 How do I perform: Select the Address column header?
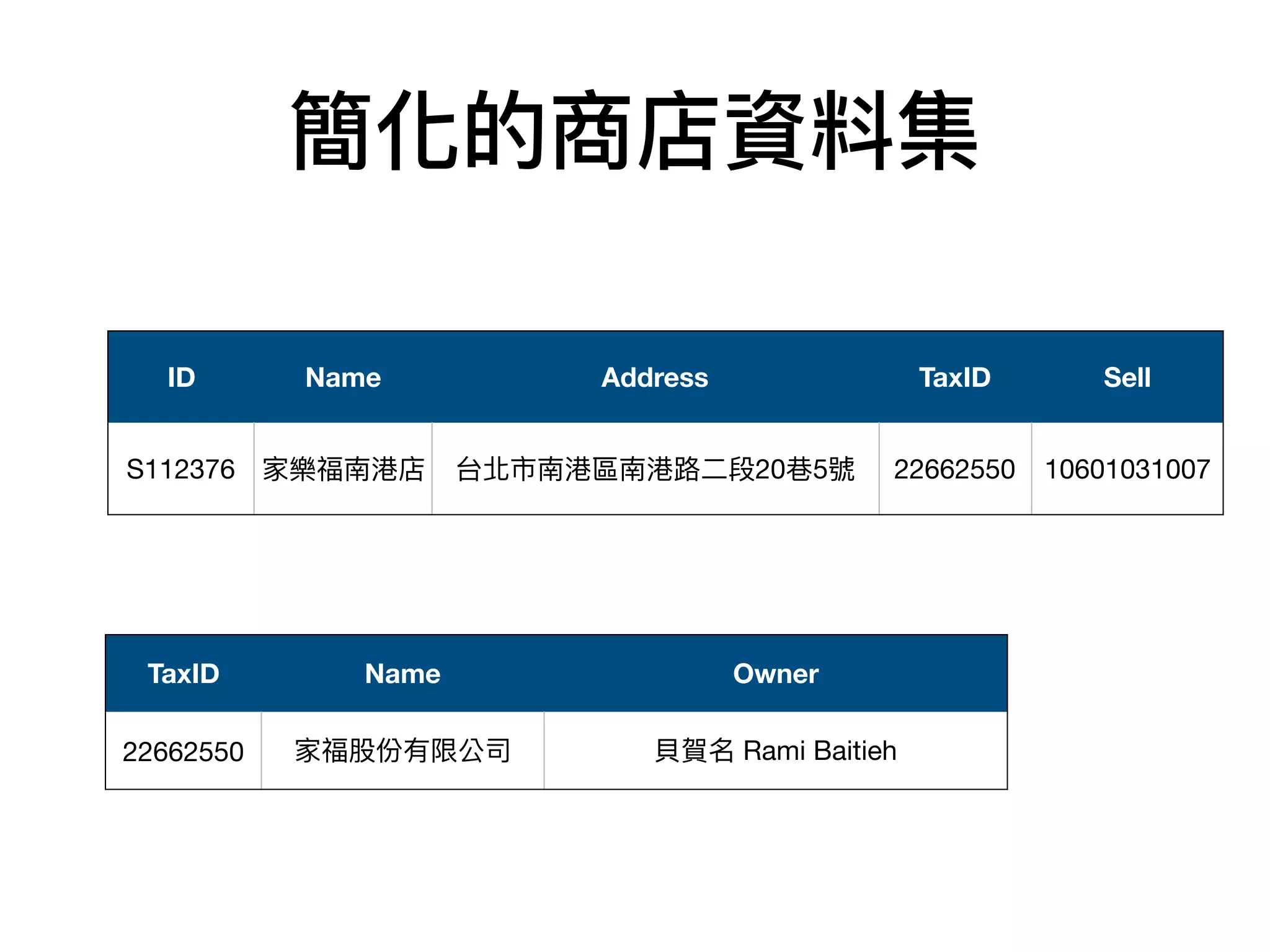pyautogui.click(x=655, y=377)
